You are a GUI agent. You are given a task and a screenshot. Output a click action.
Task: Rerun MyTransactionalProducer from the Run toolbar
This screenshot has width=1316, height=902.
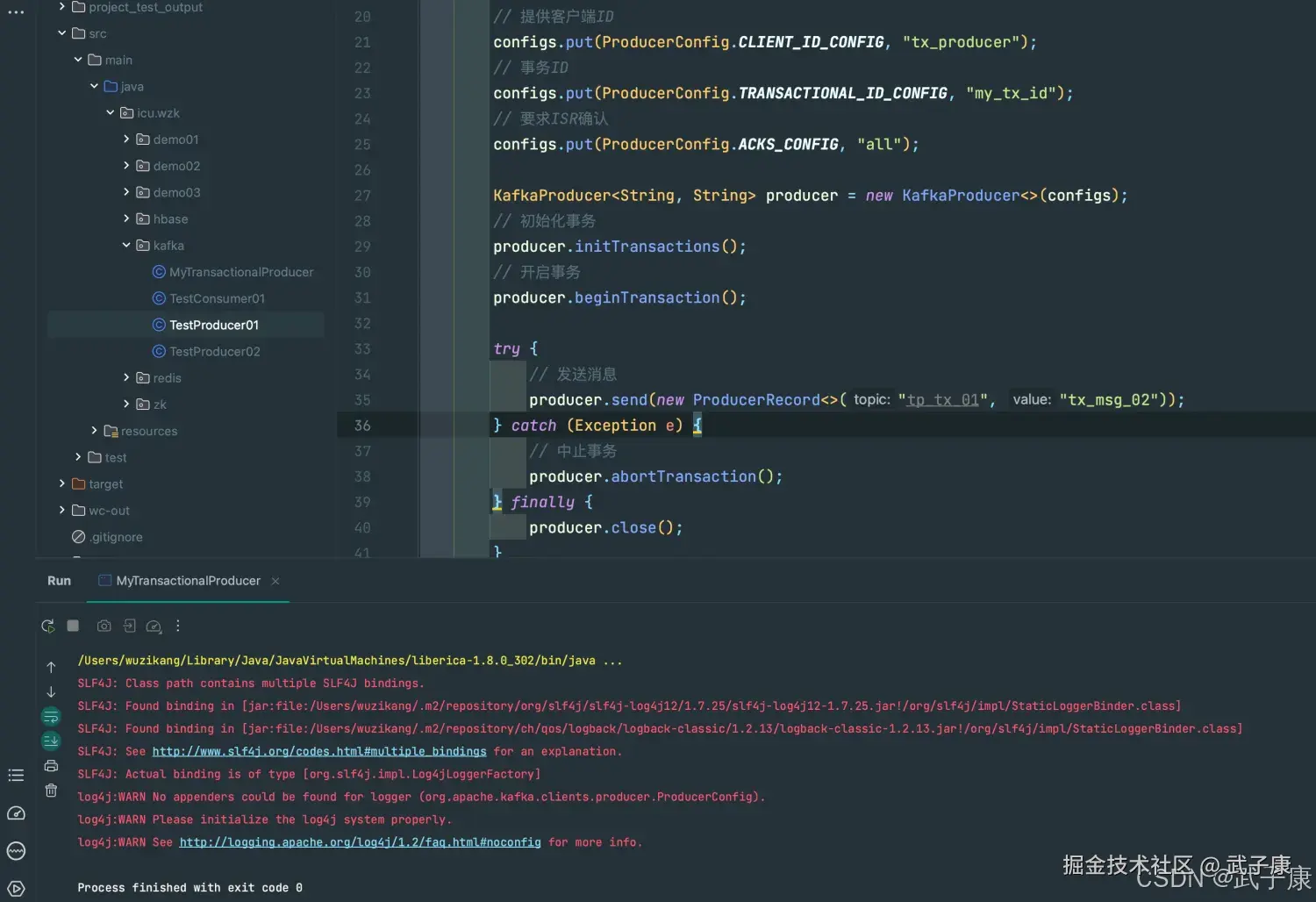coord(48,626)
